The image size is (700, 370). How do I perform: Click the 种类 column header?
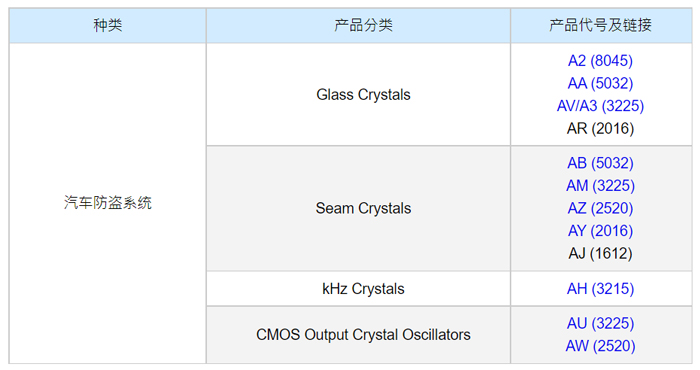[x=108, y=25]
